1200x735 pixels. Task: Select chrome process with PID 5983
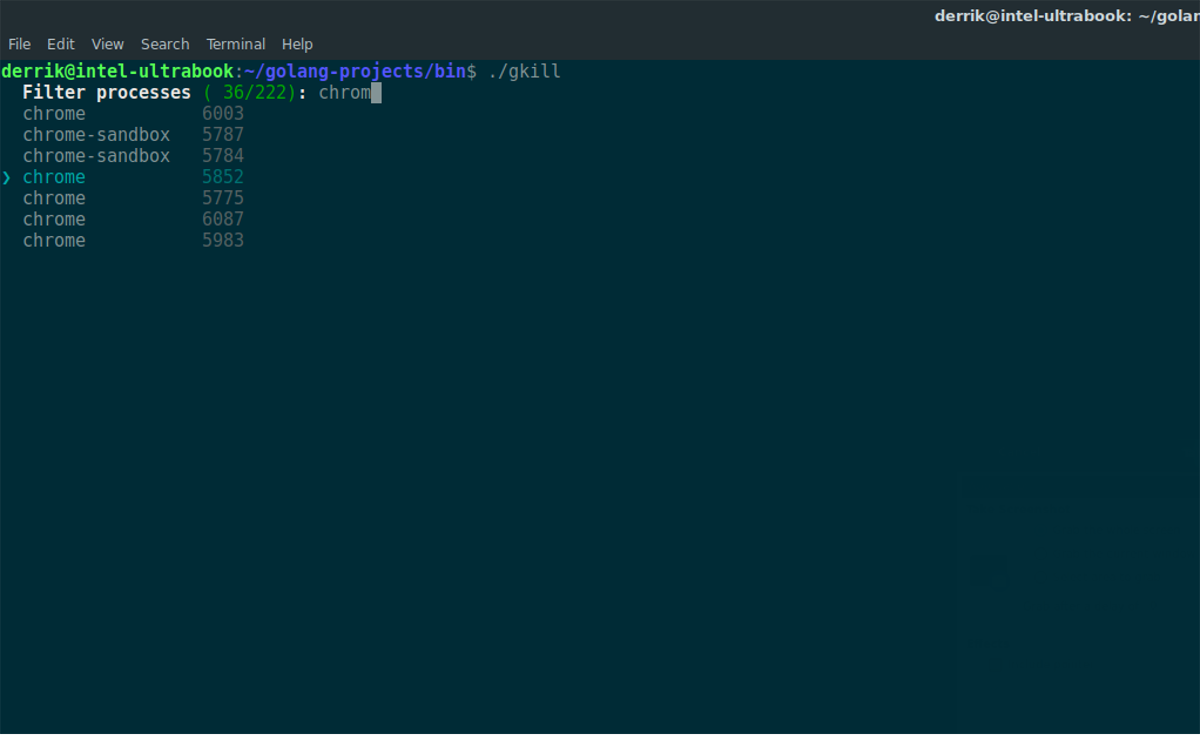click(133, 241)
